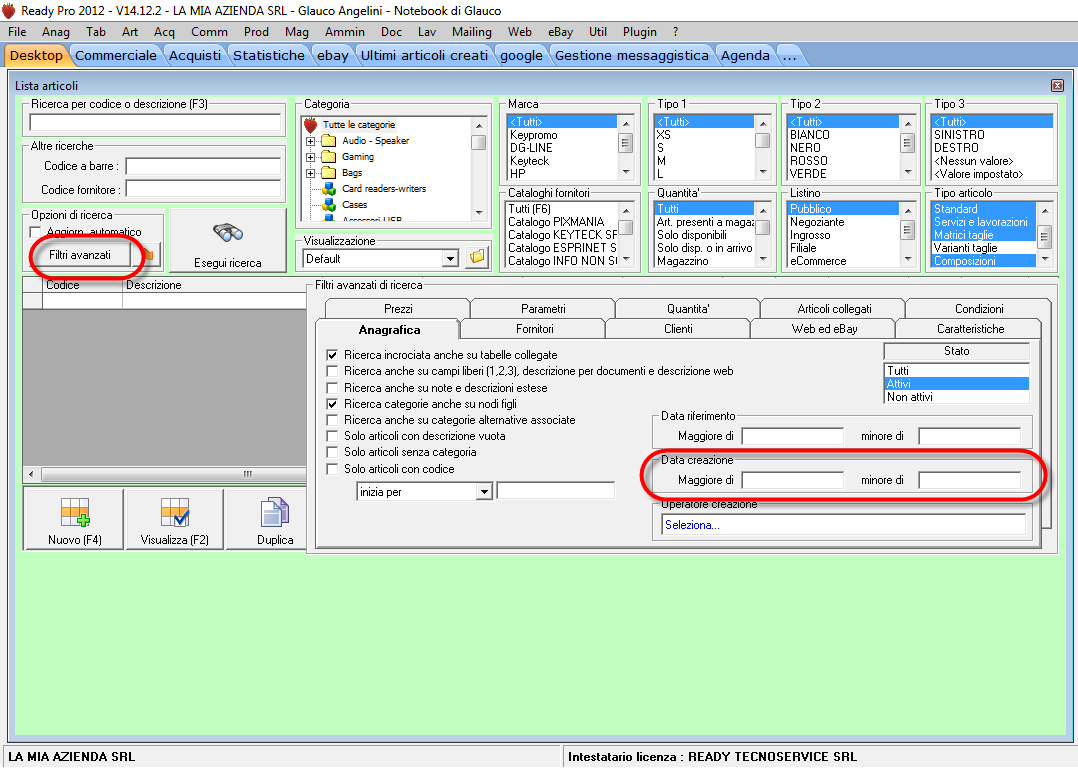Viewport: 1078px width, 768px height.
Task: Select Varianti taglie in Tipo articolo
Action: pos(983,248)
